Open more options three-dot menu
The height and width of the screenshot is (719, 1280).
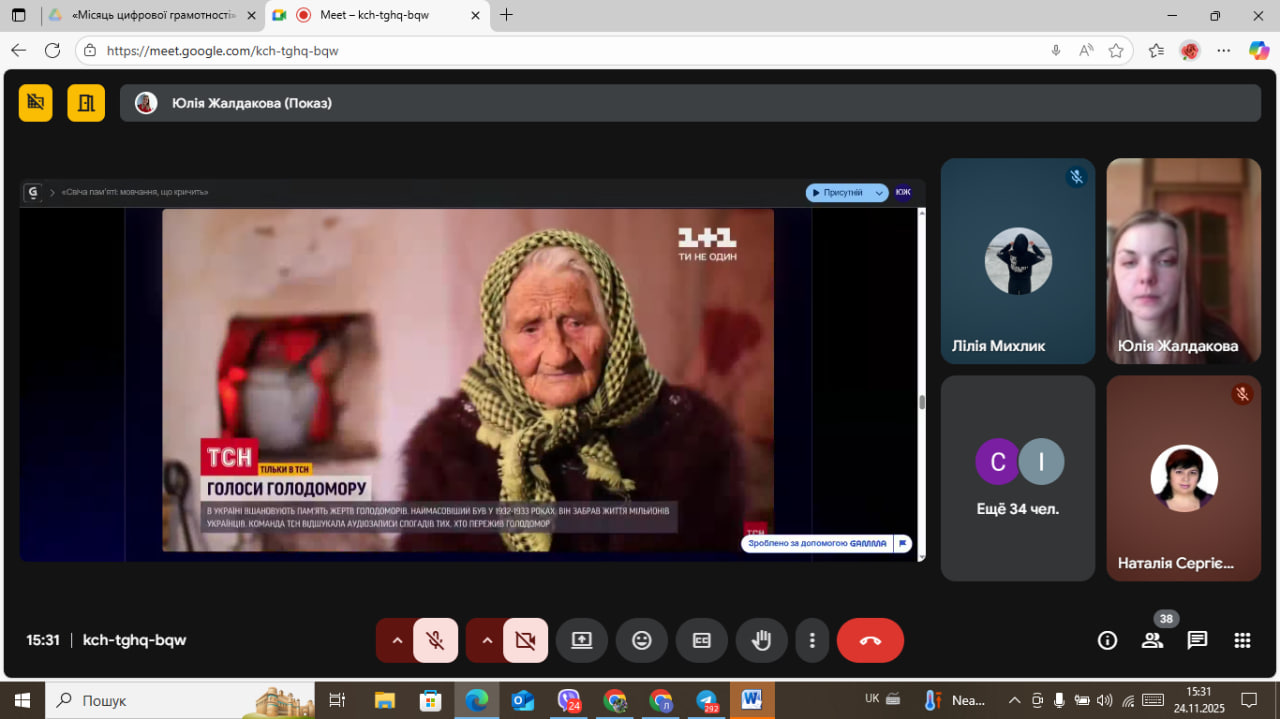pyautogui.click(x=812, y=641)
